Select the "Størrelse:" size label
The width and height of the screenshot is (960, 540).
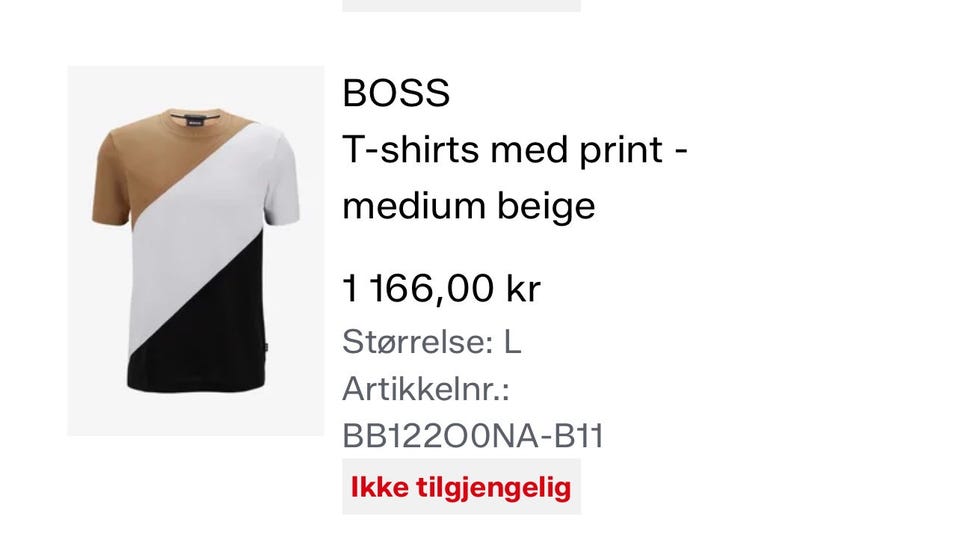tap(418, 341)
